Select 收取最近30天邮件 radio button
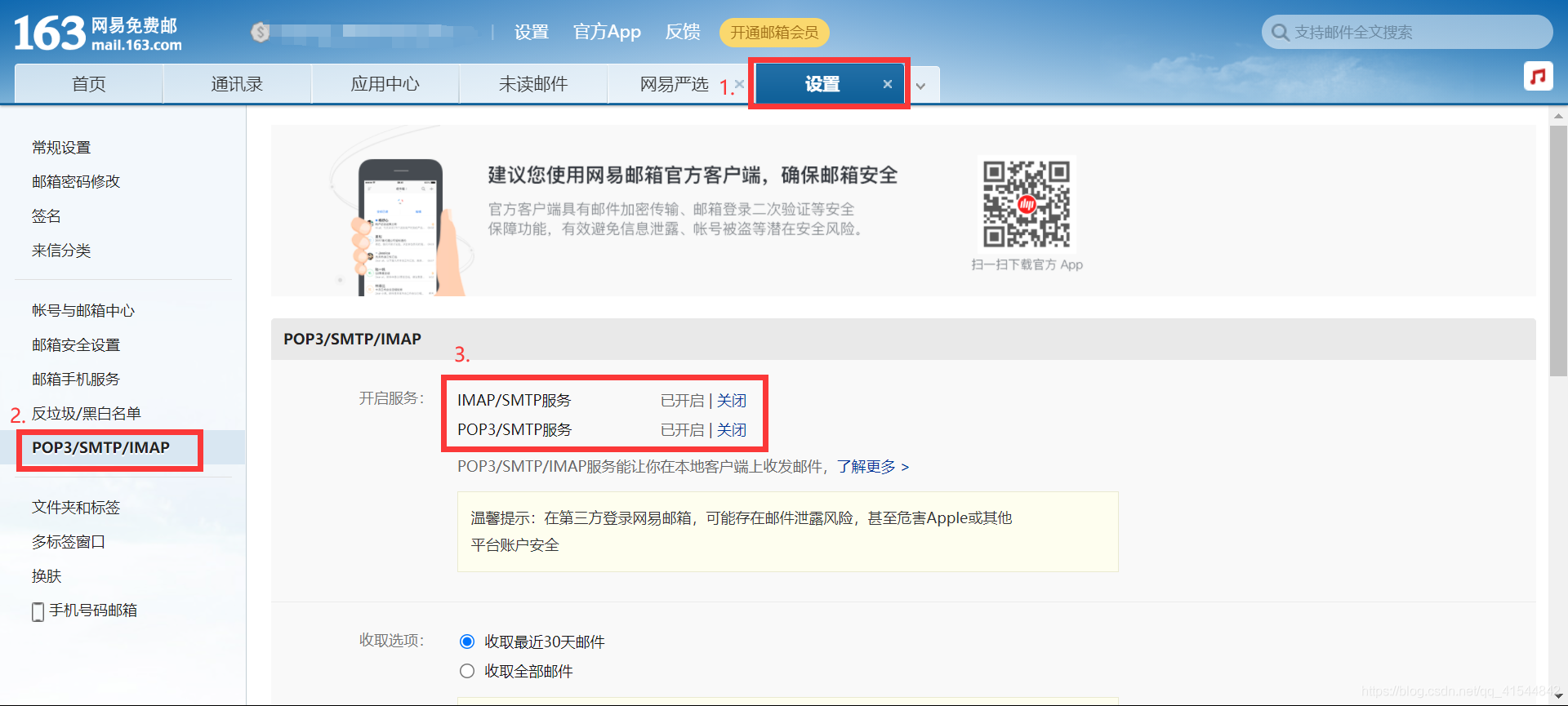Viewport: 1568px width, 706px height. point(467,642)
